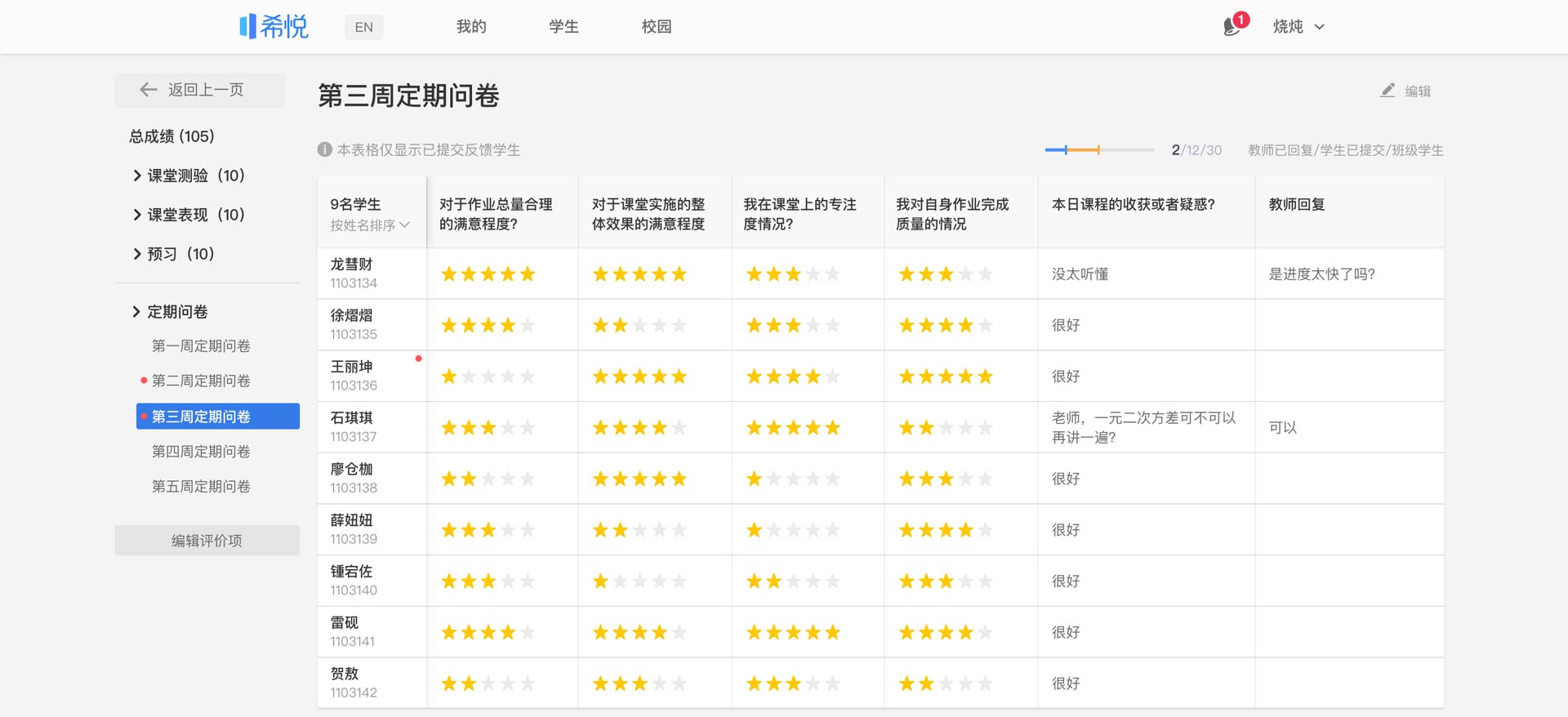Click 龙彗财's homework satisfaction star rating
This screenshot has width=1568, height=717.
point(488,274)
